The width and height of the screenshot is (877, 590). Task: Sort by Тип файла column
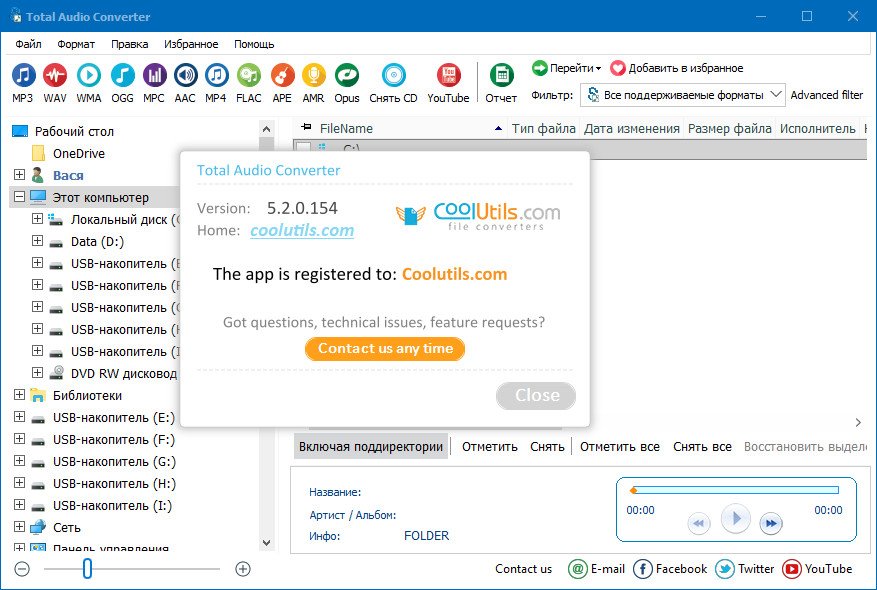click(x=544, y=129)
